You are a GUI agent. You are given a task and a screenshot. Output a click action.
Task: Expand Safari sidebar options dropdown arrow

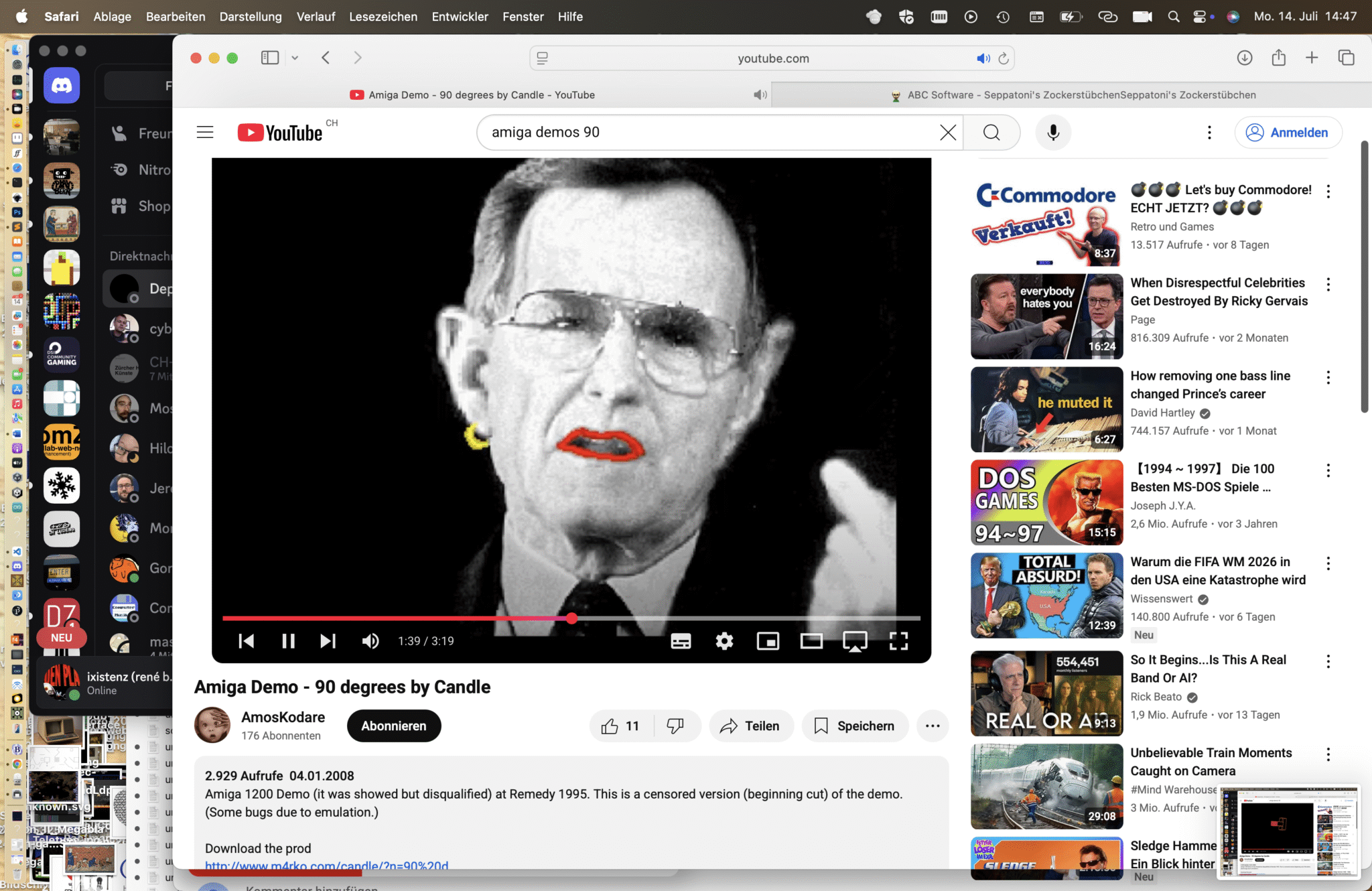click(295, 58)
